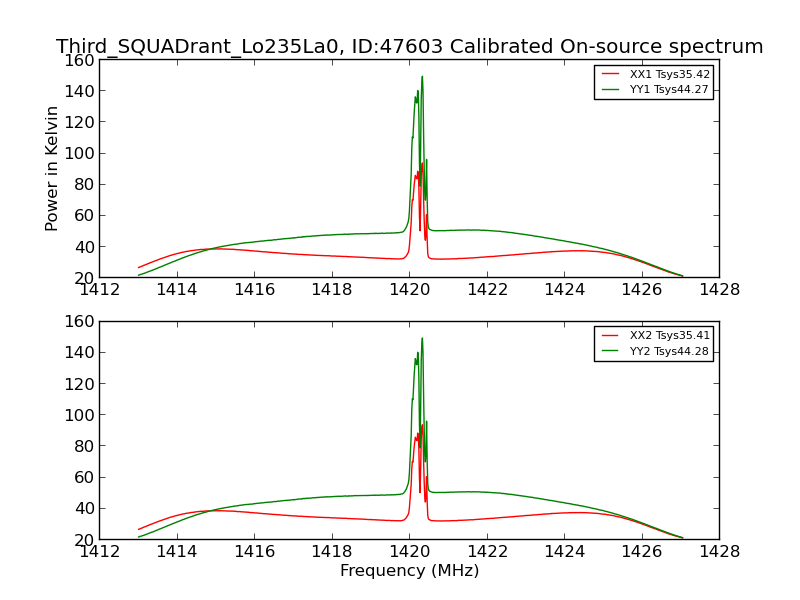This screenshot has width=800, height=600.
Task: Click the 1426 x-tick label of top plot
Action: (642, 290)
